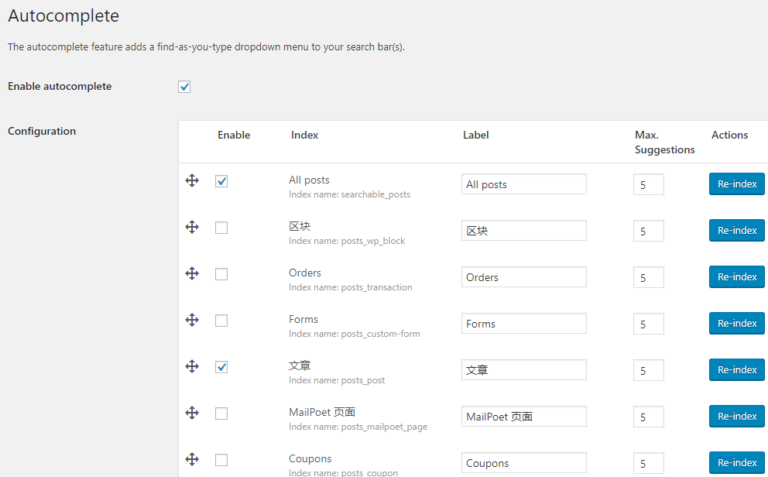The image size is (768, 477).
Task: Edit the Coupons label field
Action: [524, 463]
